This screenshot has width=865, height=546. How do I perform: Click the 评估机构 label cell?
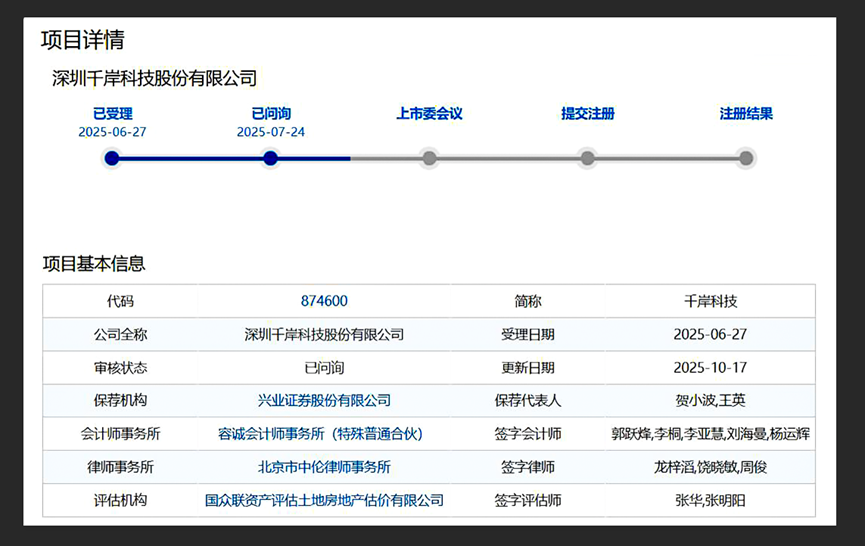click(120, 500)
